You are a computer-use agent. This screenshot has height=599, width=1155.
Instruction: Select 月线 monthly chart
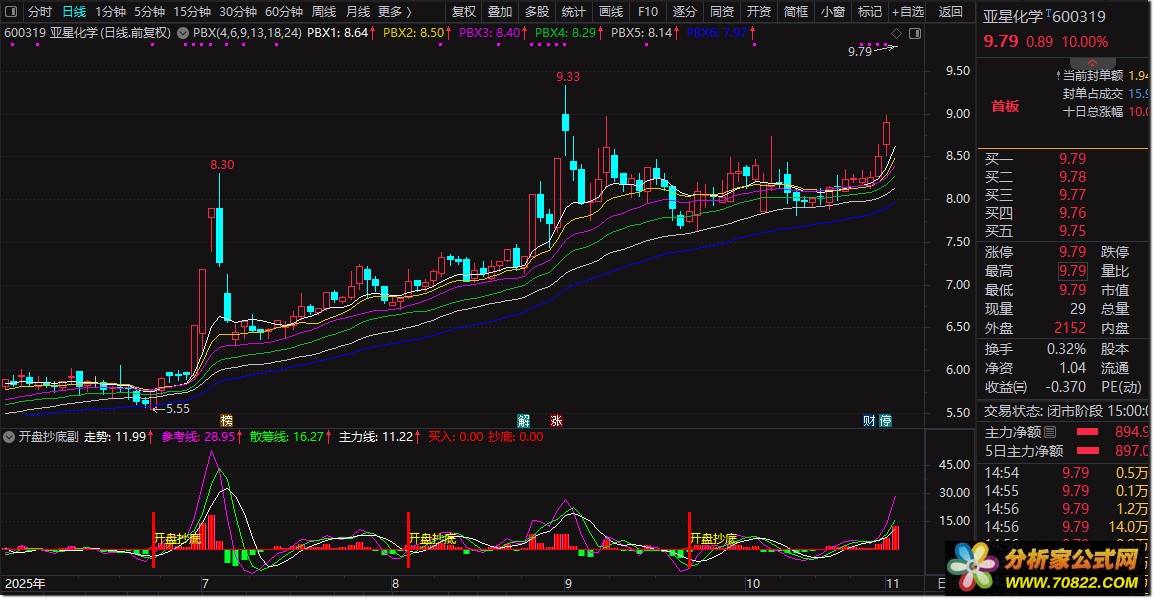[x=358, y=12]
